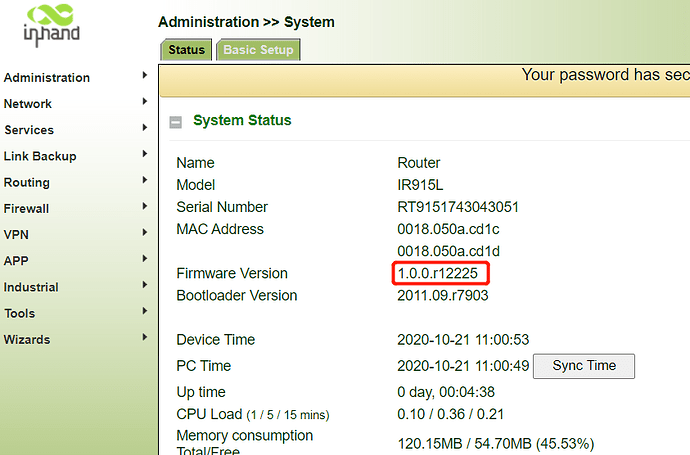690x455 pixels.
Task: Expand the Industrial submenu arrow
Action: point(145,286)
